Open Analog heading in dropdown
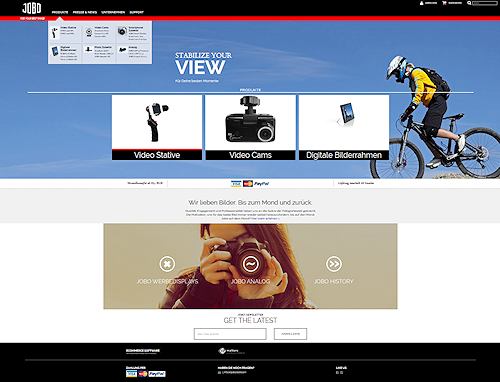The height and width of the screenshot is (382, 500). [133, 47]
